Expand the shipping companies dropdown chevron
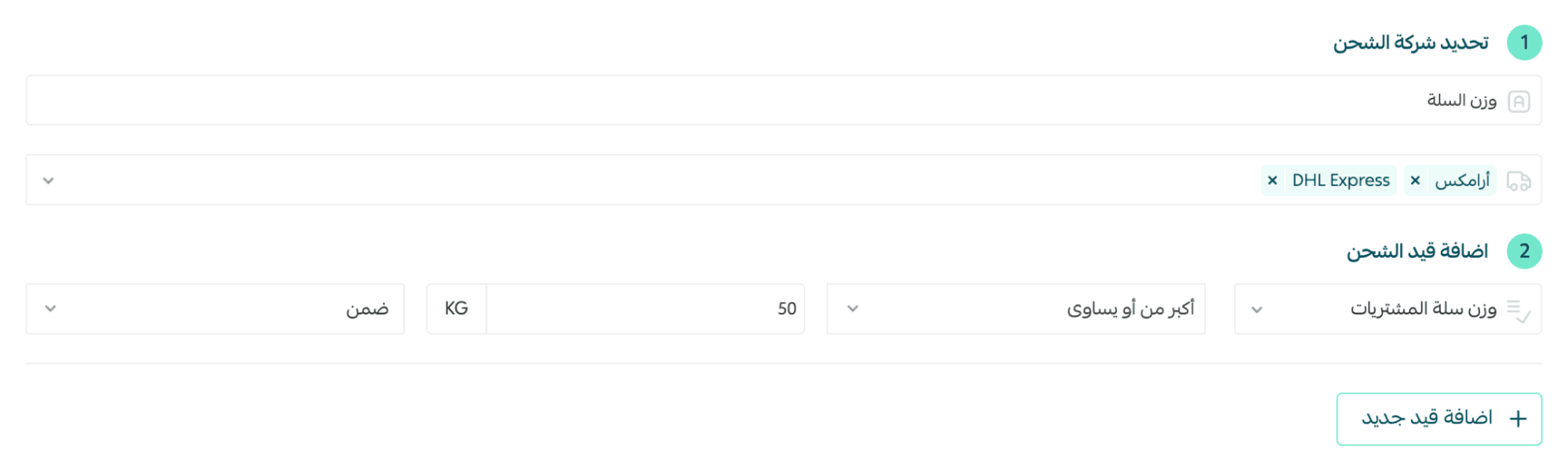This screenshot has width=1568, height=472. click(x=49, y=181)
